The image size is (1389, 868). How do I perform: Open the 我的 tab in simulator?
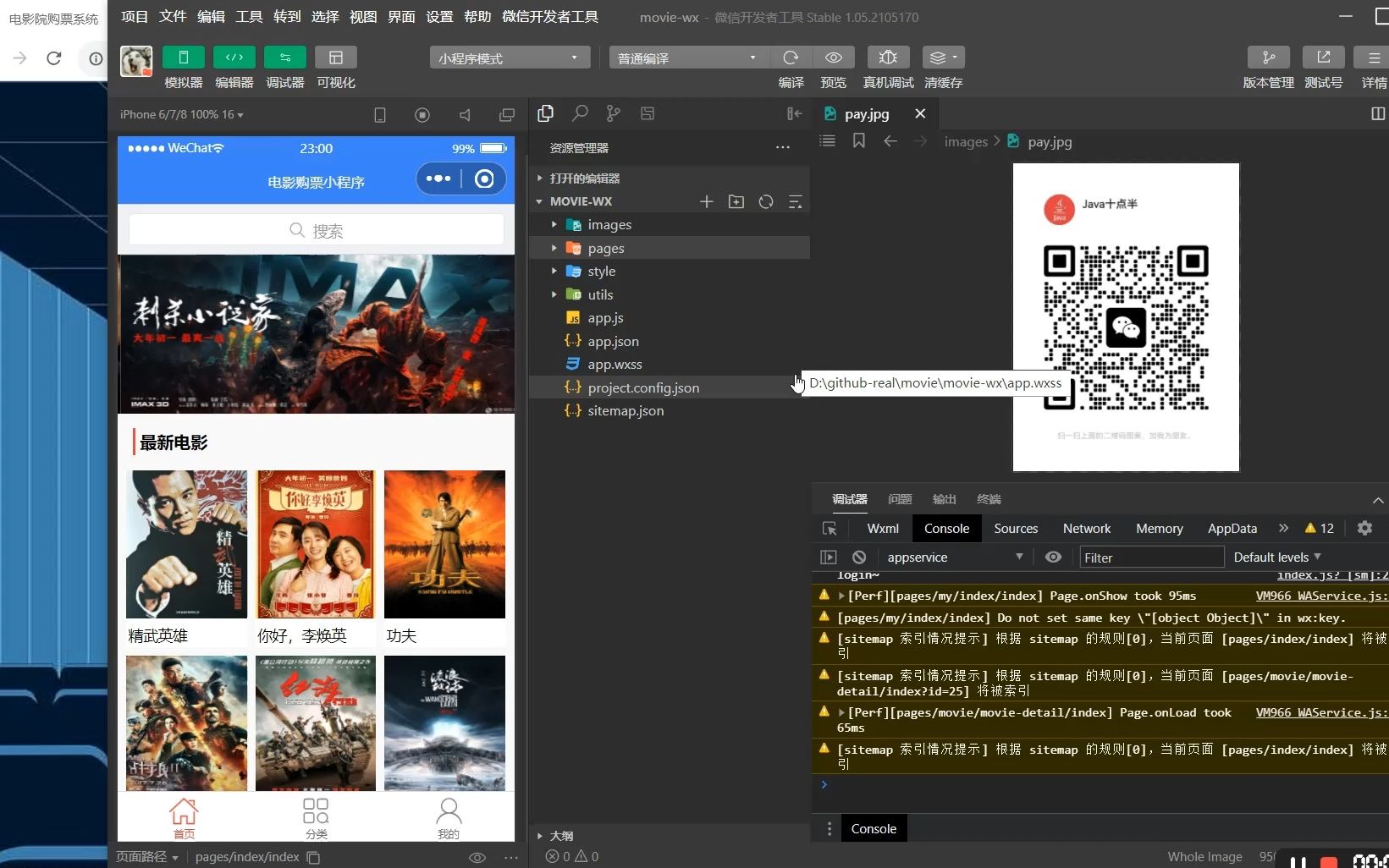pos(449,818)
